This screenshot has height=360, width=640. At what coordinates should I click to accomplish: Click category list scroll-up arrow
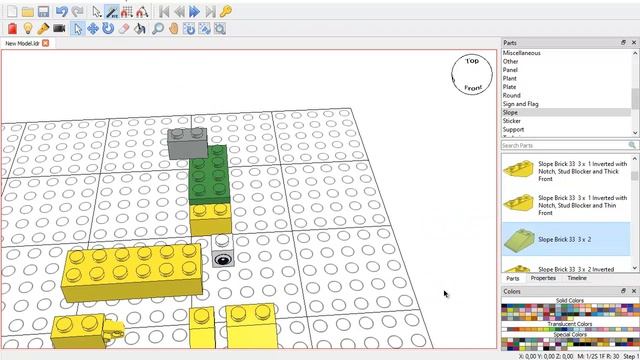coord(635,53)
